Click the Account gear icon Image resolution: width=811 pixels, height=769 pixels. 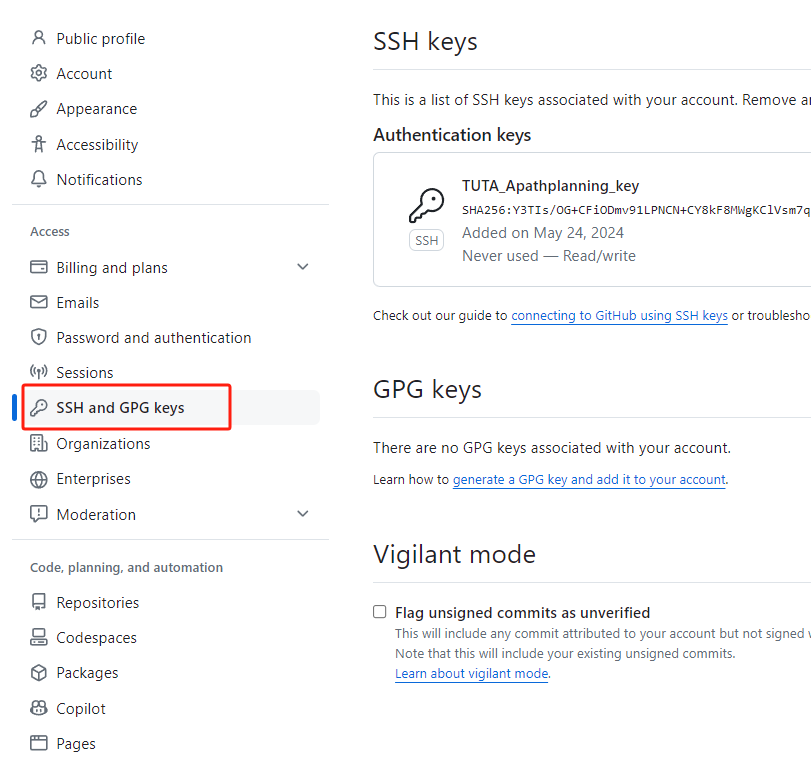click(x=39, y=73)
